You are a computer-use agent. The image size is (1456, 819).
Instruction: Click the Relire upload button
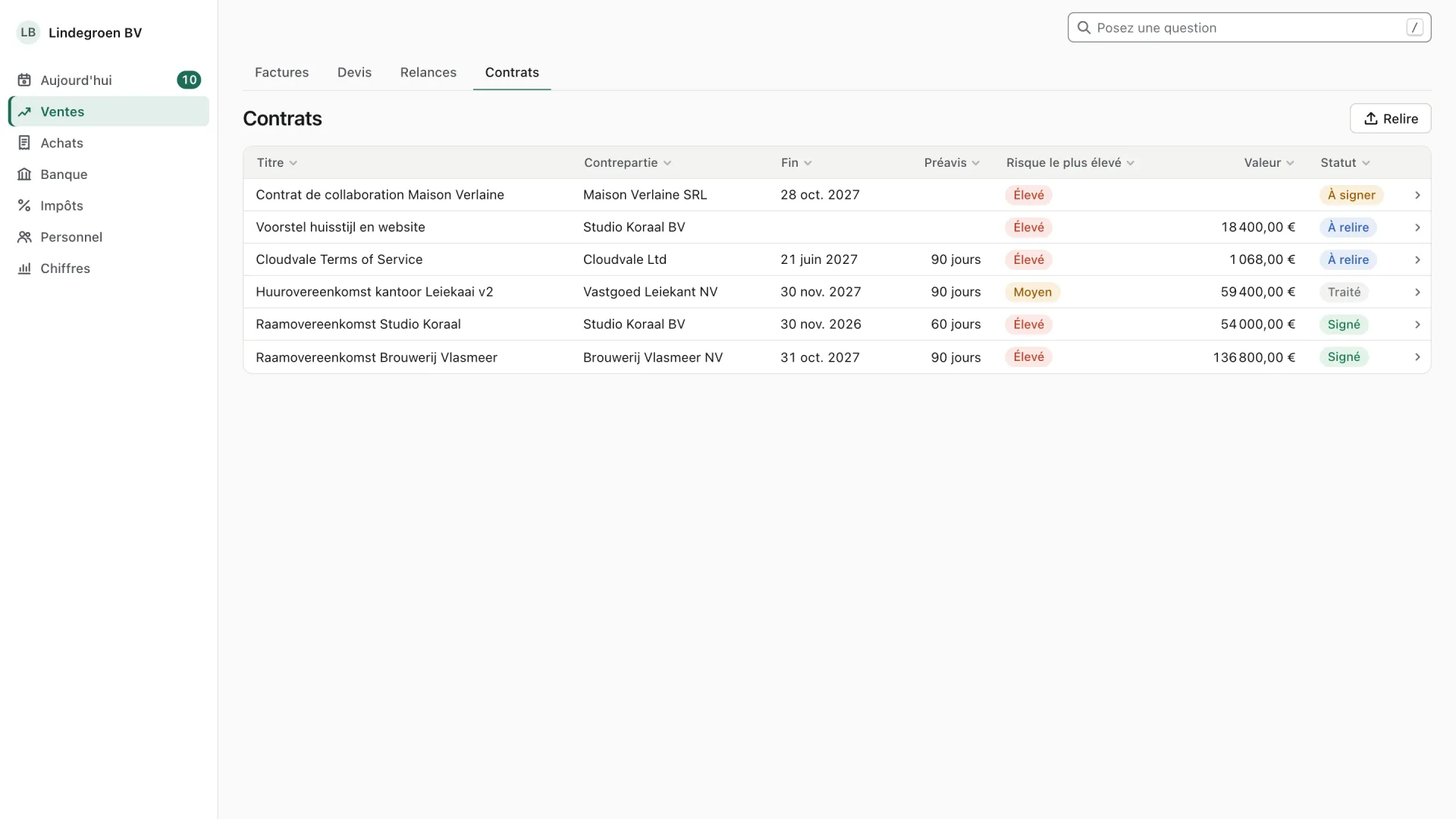[1390, 118]
